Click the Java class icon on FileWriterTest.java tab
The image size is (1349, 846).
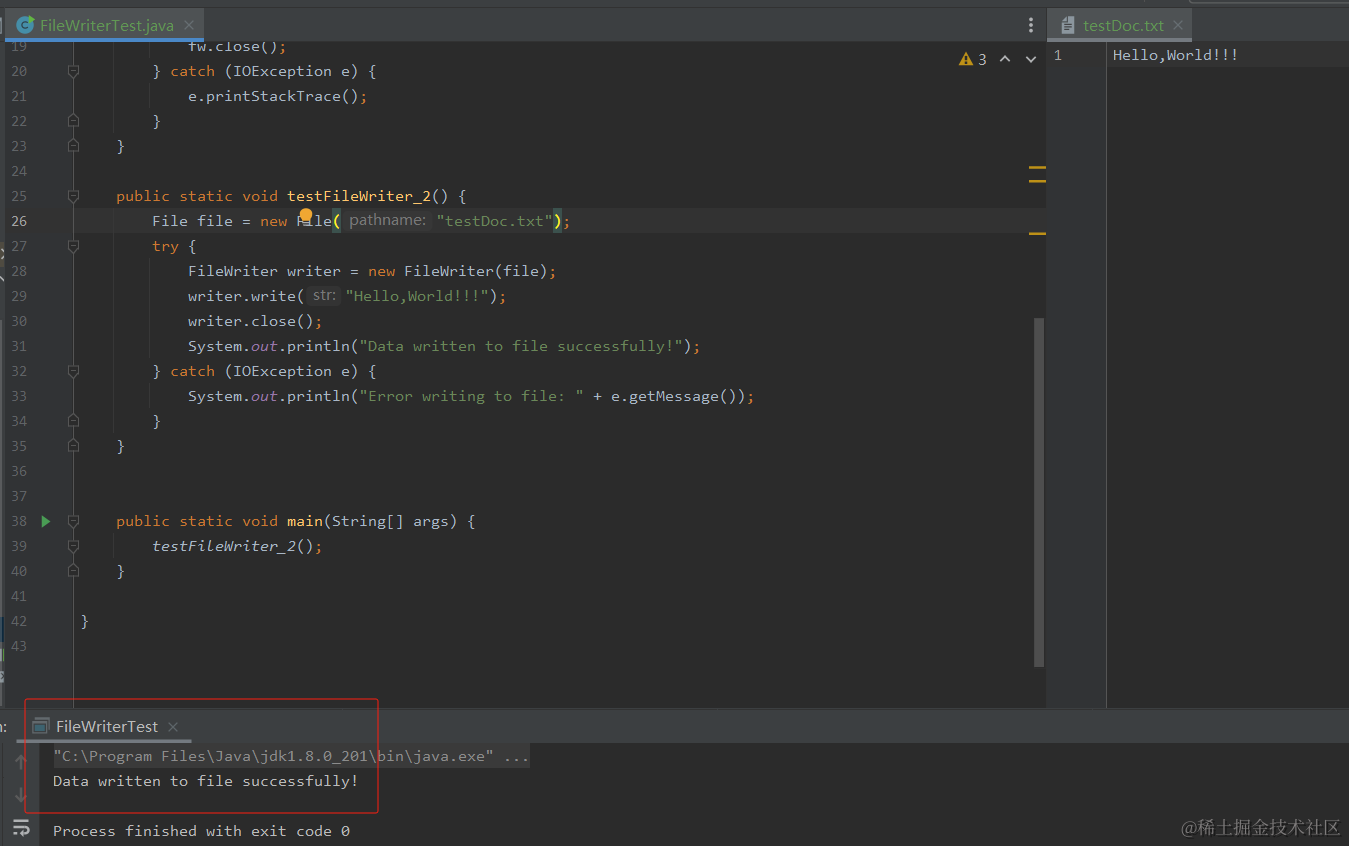[25, 25]
